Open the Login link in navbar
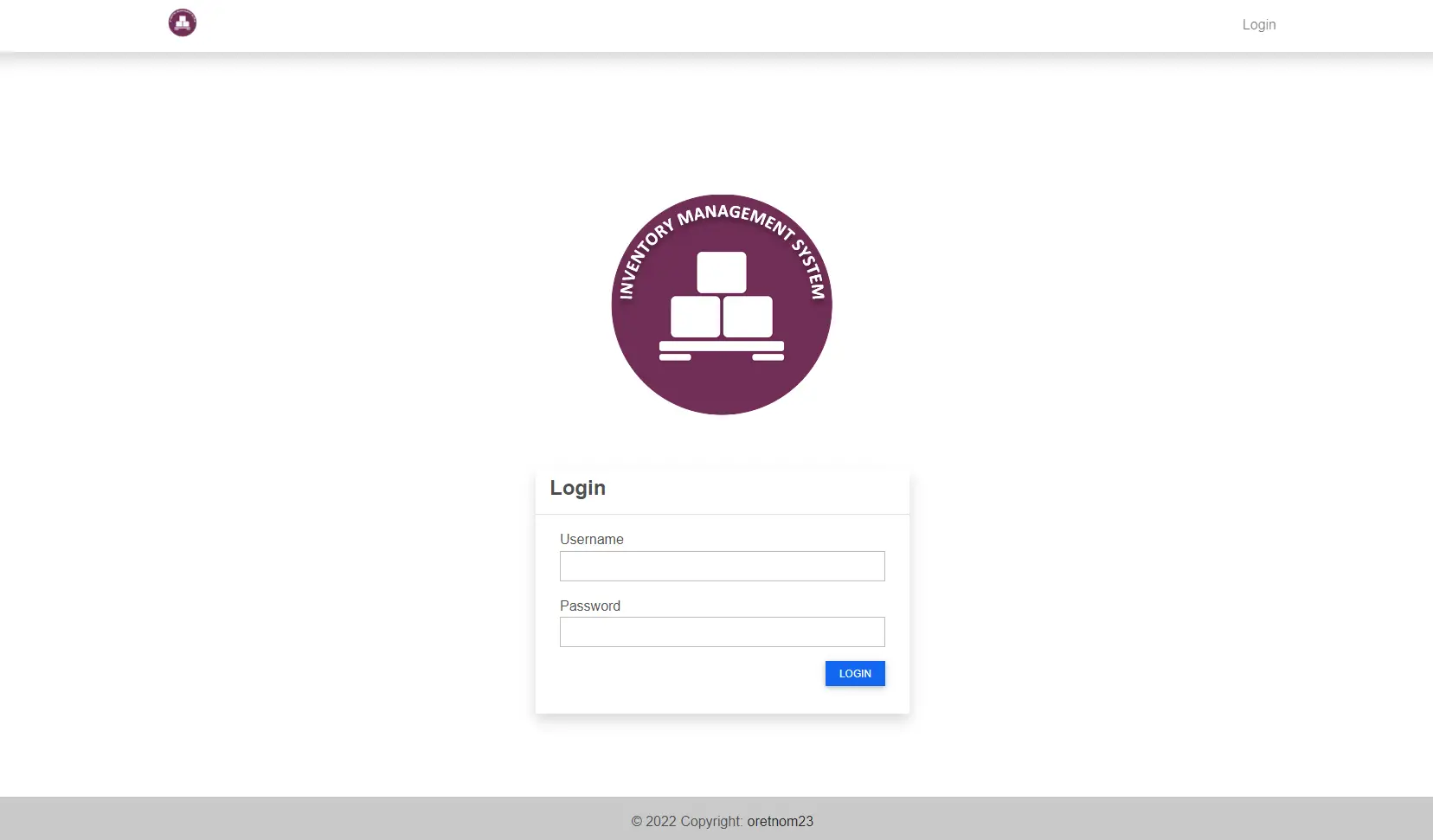Screen dimensions: 1433x840 click(1259, 25)
